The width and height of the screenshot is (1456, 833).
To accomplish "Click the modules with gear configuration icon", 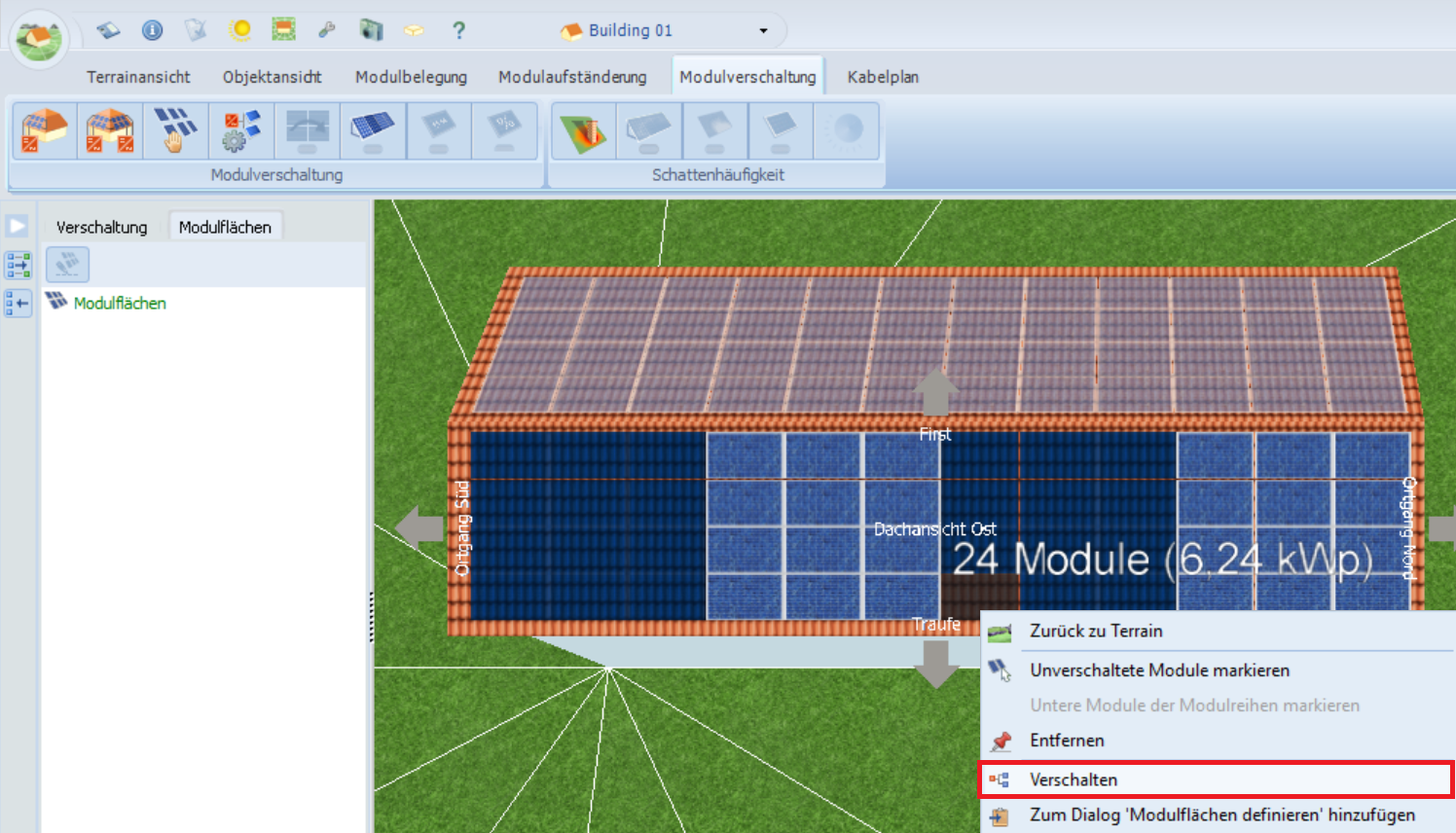I will pos(241,130).
